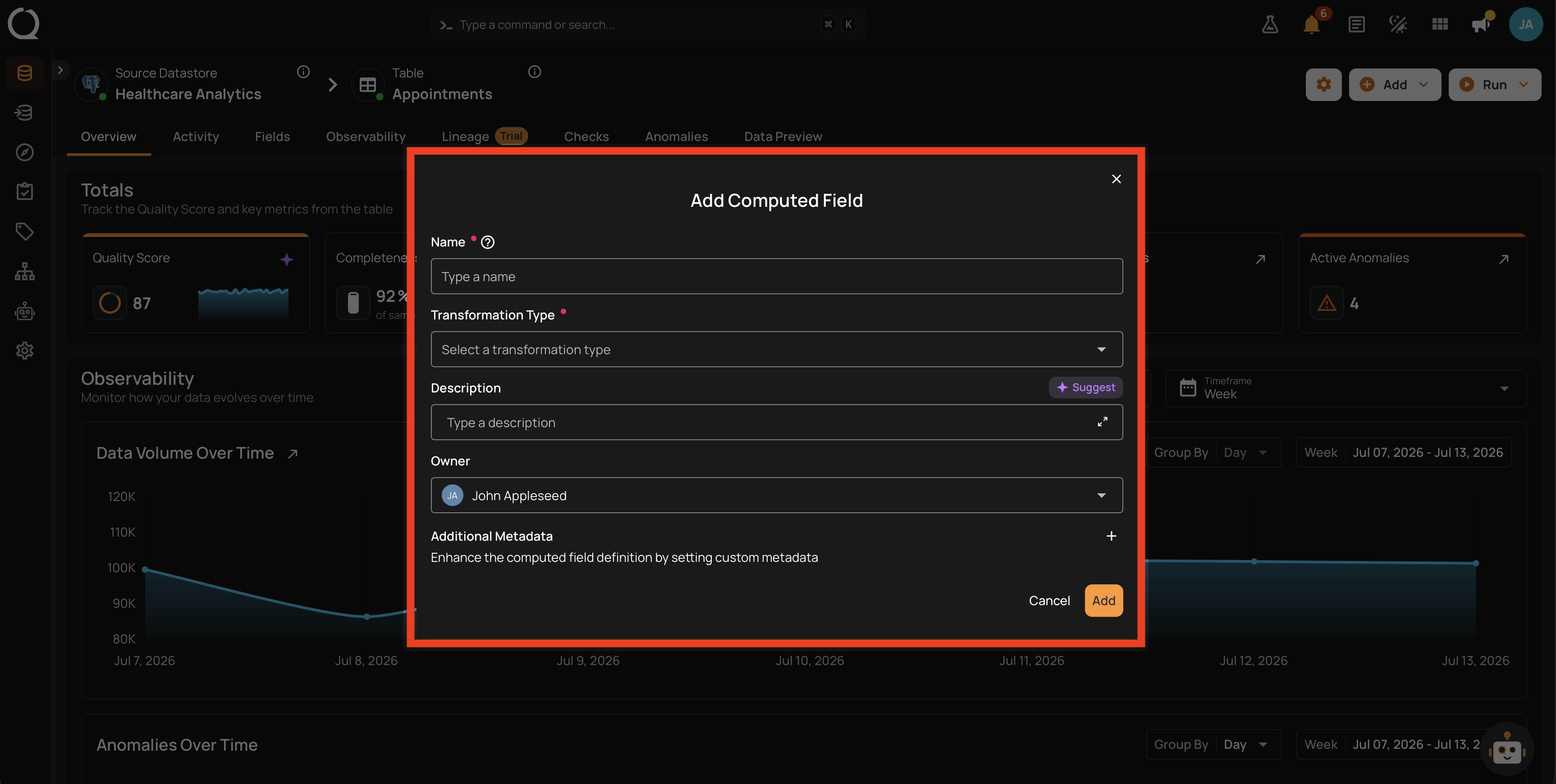Click the Healthcare Analytics datastore link
This screenshot has height=784, width=1556.
coord(188,94)
